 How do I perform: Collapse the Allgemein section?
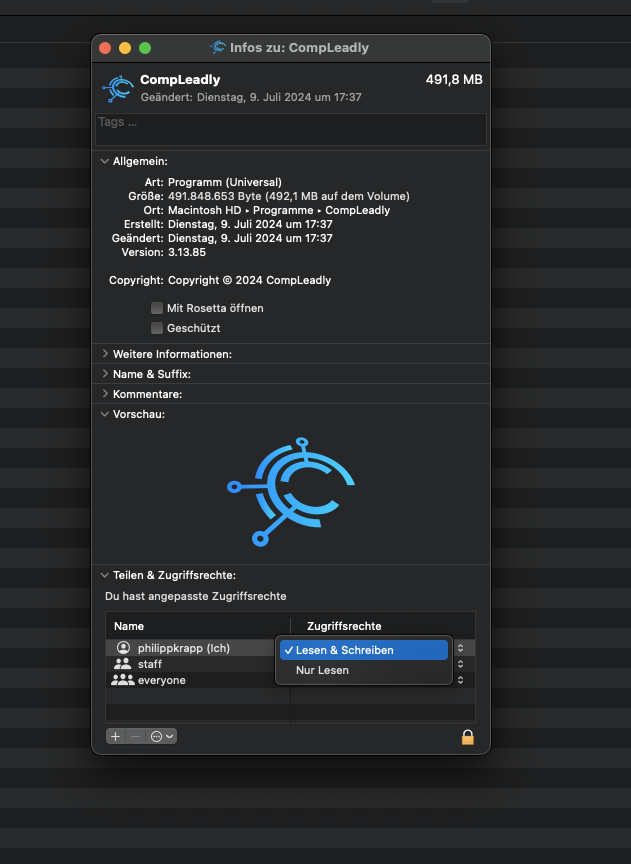[x=104, y=161]
